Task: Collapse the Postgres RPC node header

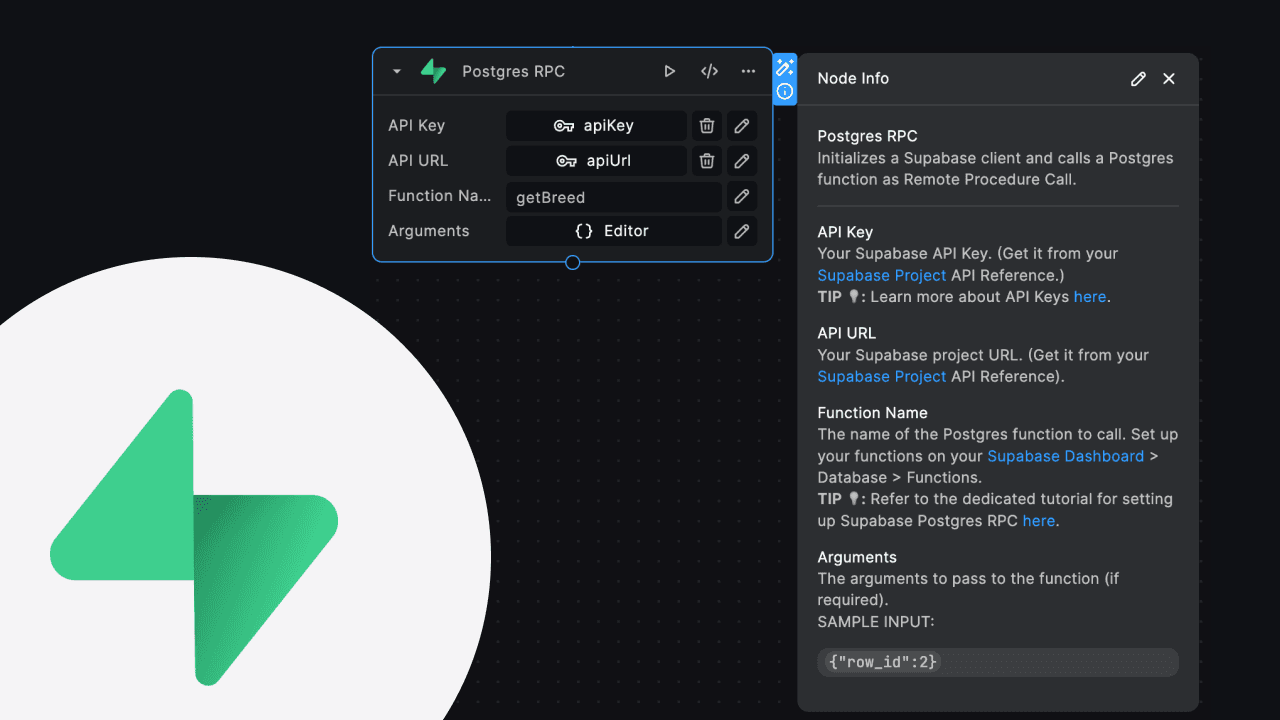Action: (x=396, y=71)
